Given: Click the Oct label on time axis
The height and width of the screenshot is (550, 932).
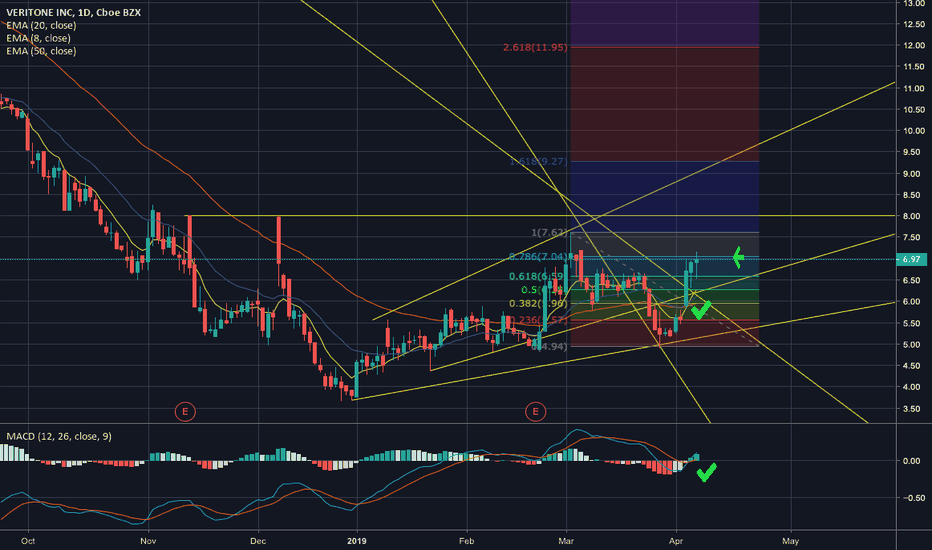Looking at the screenshot, I should click(x=28, y=541).
